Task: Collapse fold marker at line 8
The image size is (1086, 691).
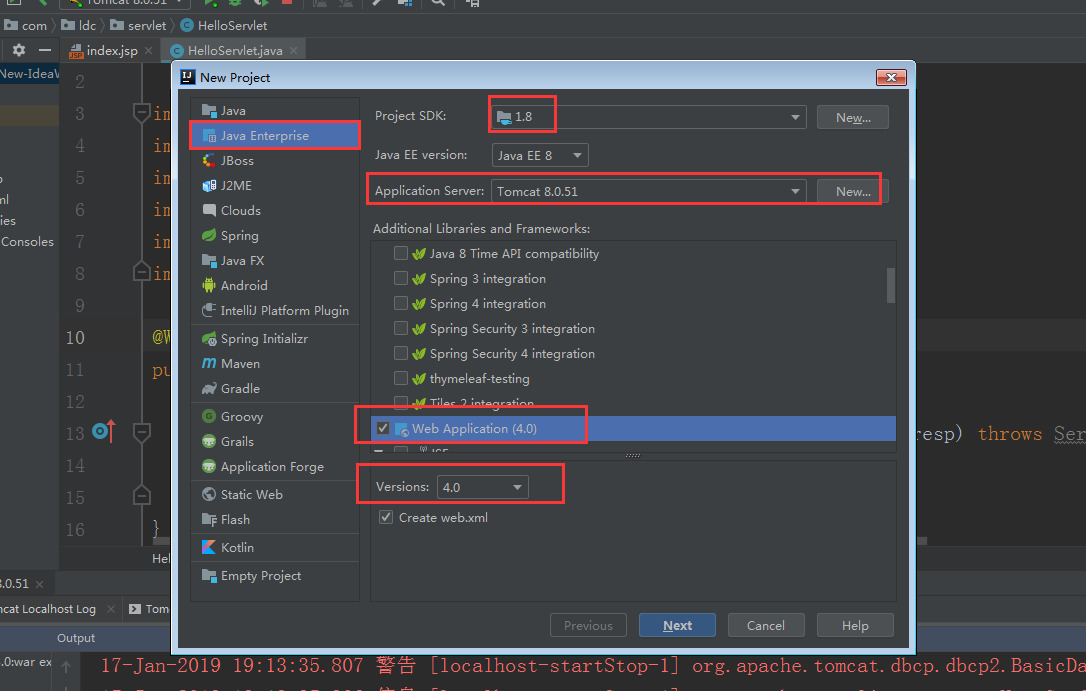Action: (141, 272)
